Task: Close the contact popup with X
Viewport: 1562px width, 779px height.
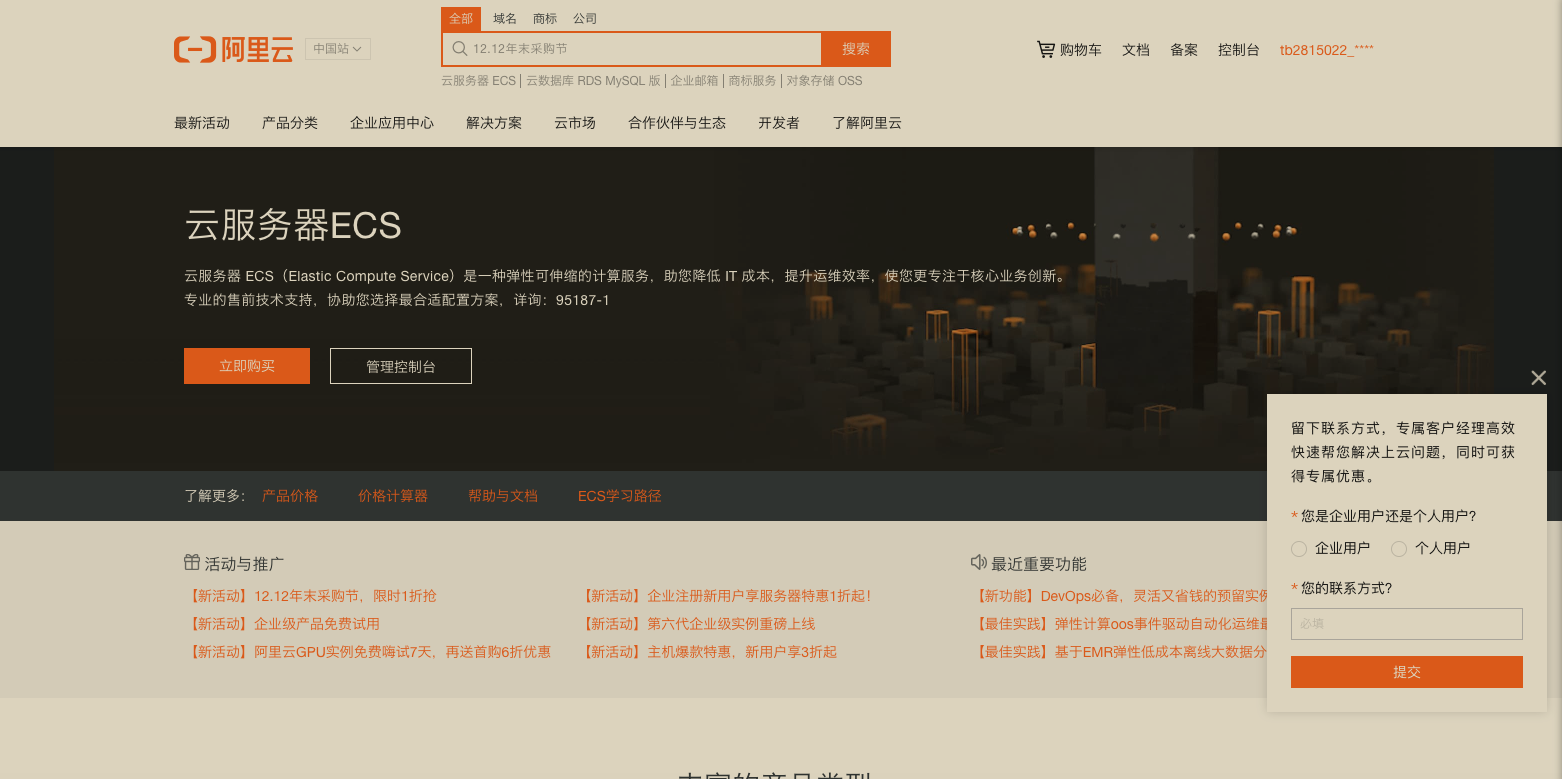Action: coord(1539,378)
